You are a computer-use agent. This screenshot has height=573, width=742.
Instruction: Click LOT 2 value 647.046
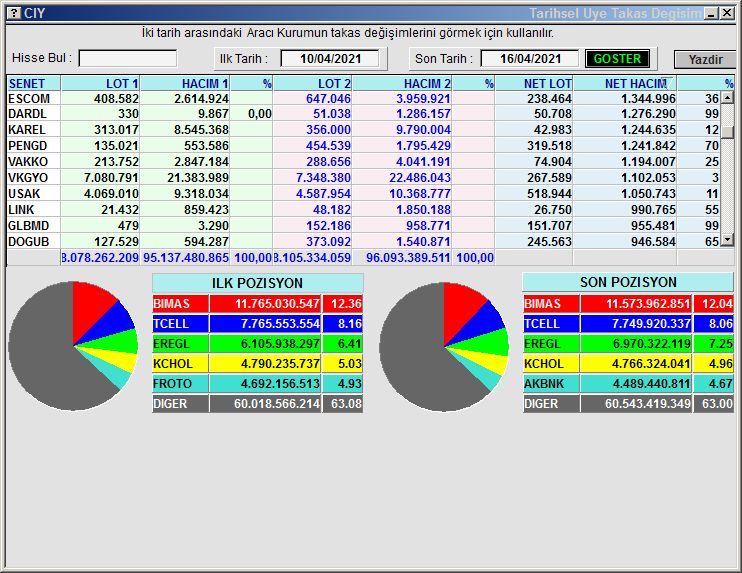click(x=328, y=98)
